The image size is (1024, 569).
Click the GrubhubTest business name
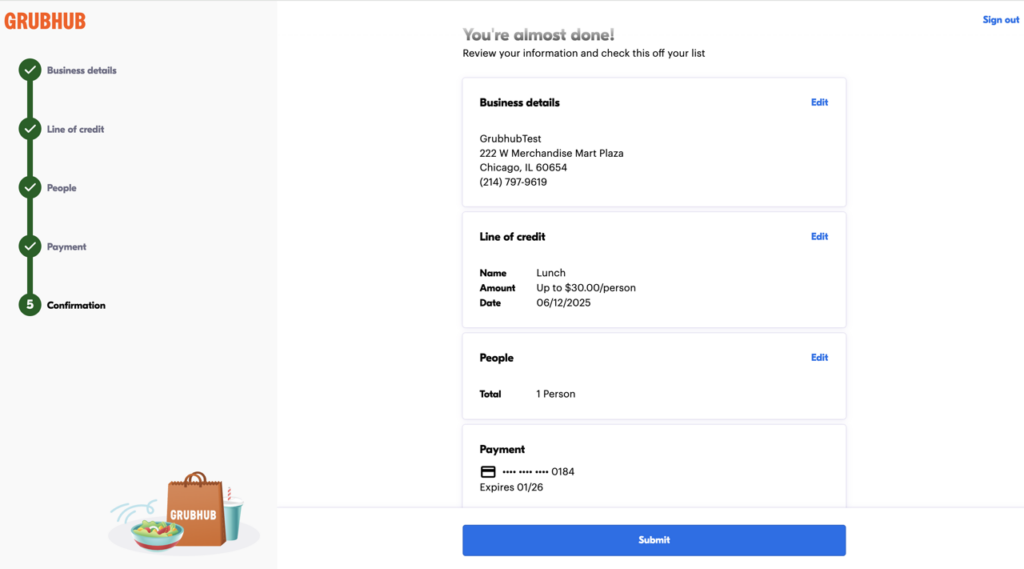(x=510, y=139)
